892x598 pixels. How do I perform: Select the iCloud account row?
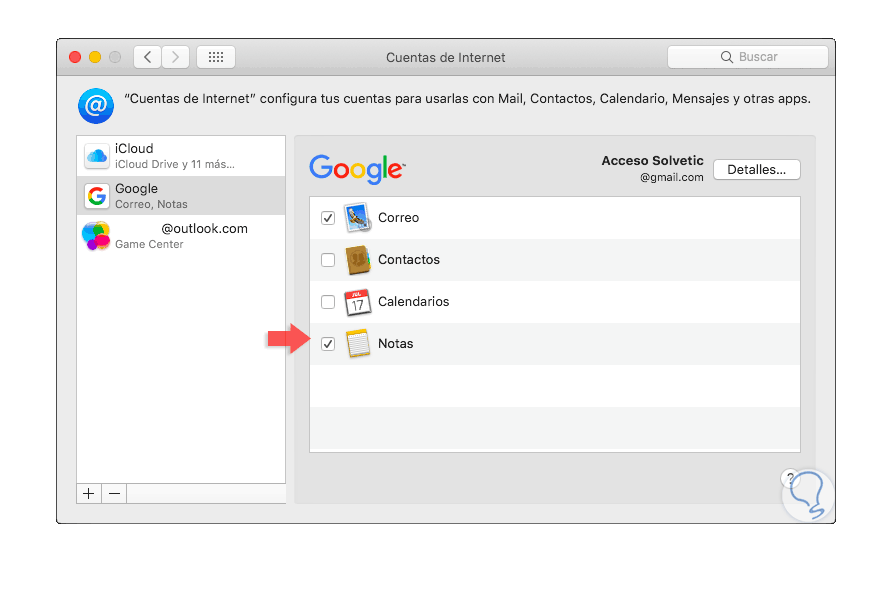(181, 156)
